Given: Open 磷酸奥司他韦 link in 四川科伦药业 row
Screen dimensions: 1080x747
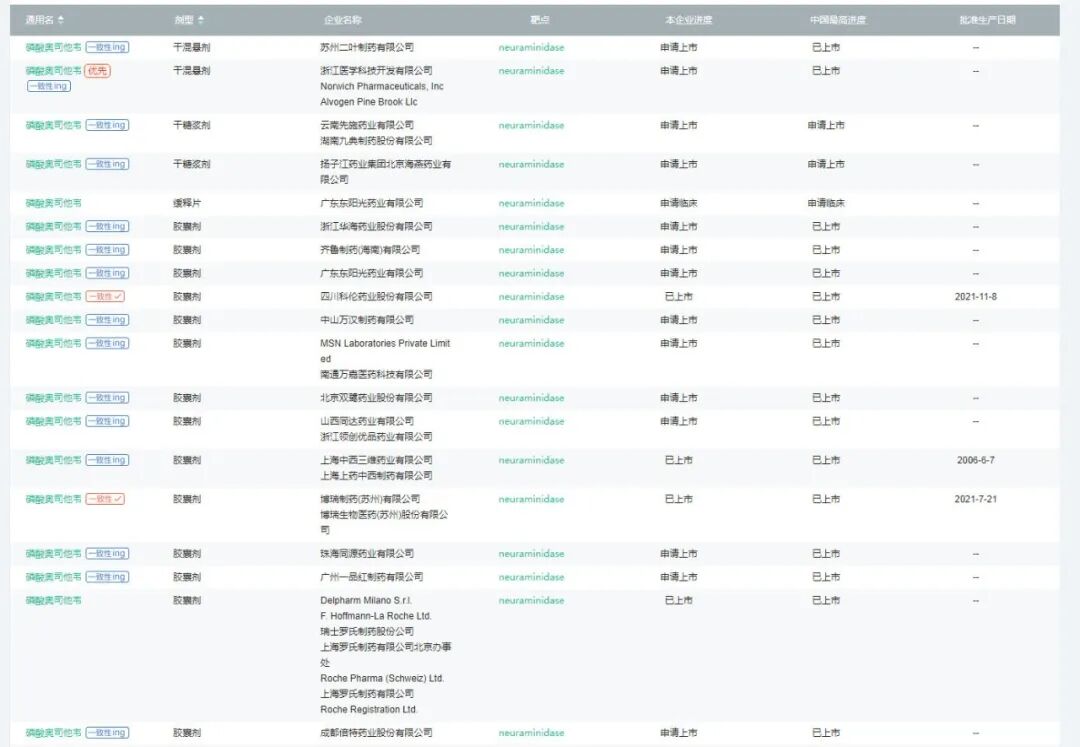Looking at the screenshot, I should point(54,296).
